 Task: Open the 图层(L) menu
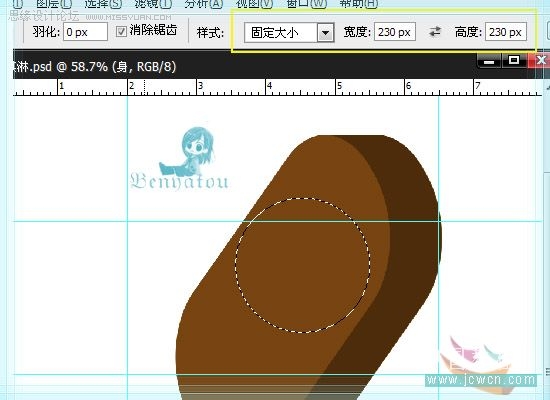pos(54,4)
